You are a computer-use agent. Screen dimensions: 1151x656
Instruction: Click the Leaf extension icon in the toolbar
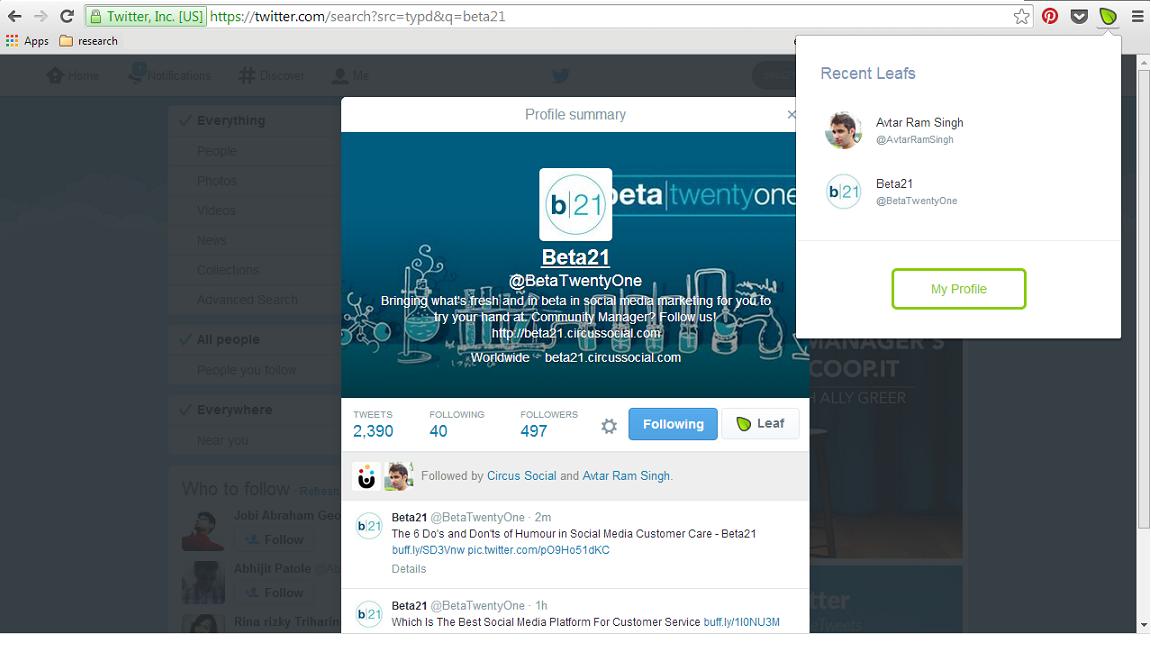pos(1108,16)
